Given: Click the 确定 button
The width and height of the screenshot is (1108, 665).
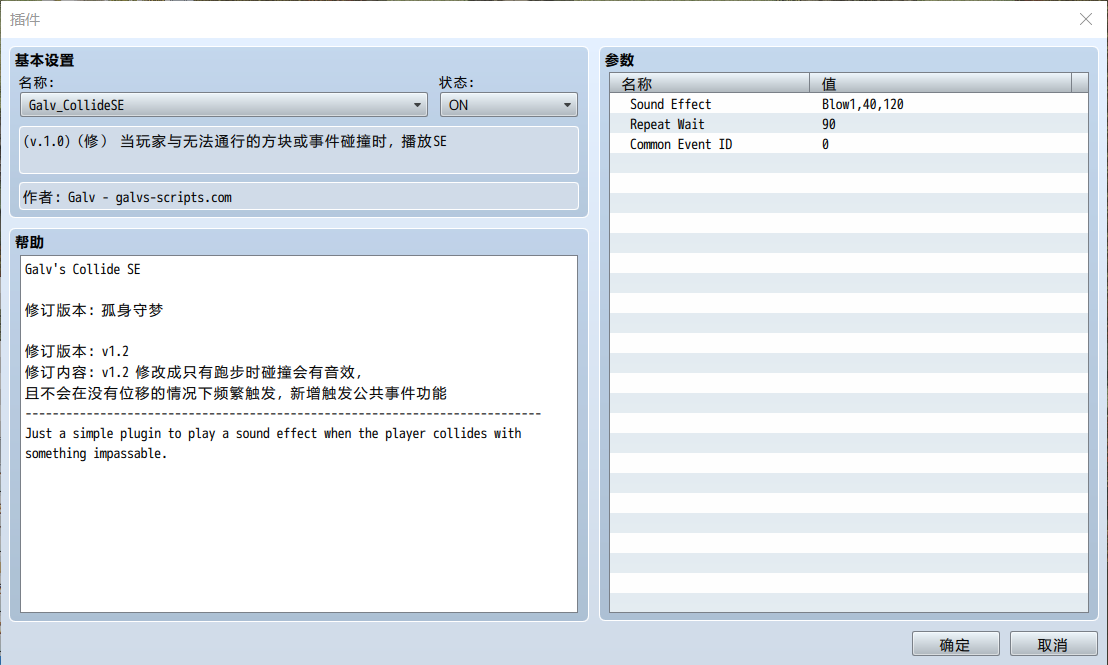Looking at the screenshot, I should point(955,644).
